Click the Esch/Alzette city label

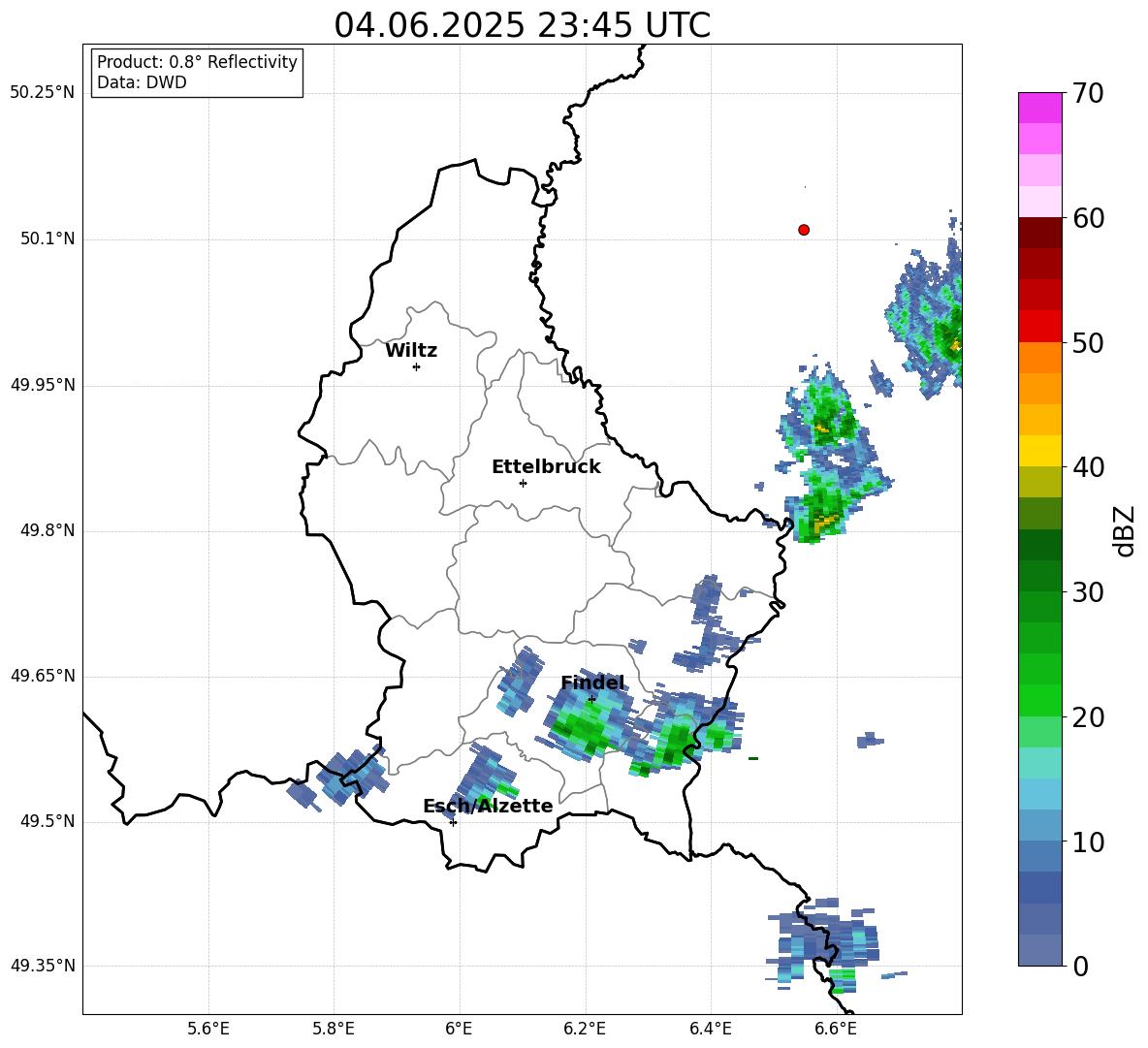point(488,806)
